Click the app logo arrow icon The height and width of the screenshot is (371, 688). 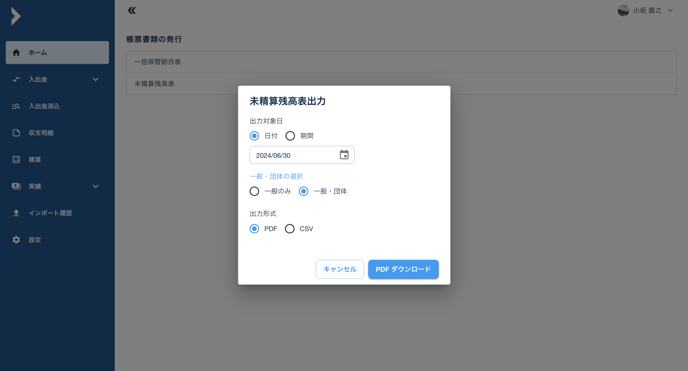[16, 16]
